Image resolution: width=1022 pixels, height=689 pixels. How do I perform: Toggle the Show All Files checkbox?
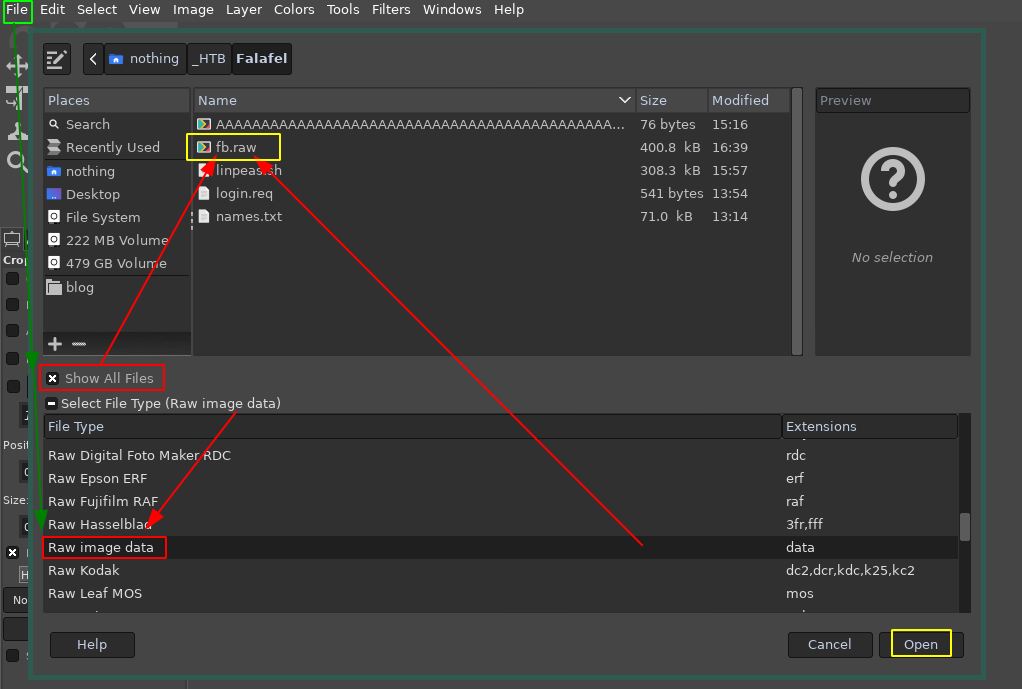(x=53, y=379)
